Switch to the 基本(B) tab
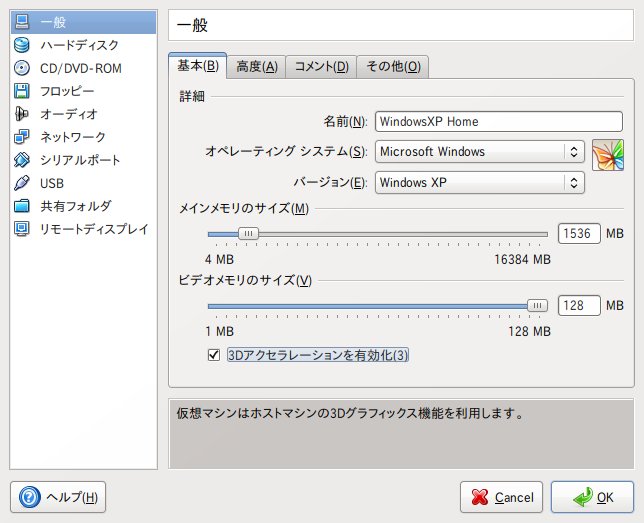Screen dimensions: 644x523 198,65
